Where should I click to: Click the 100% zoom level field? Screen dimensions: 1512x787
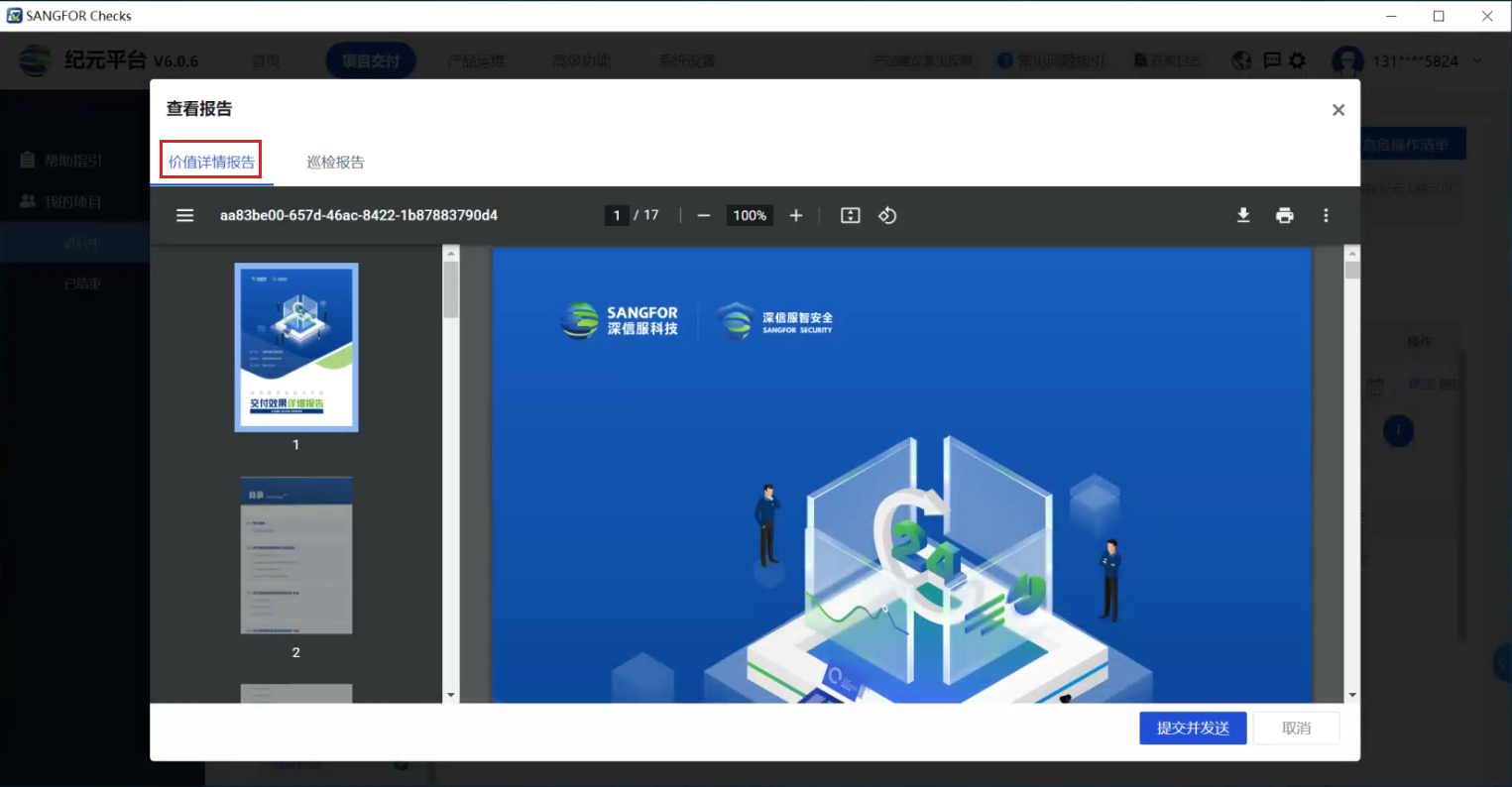(750, 215)
